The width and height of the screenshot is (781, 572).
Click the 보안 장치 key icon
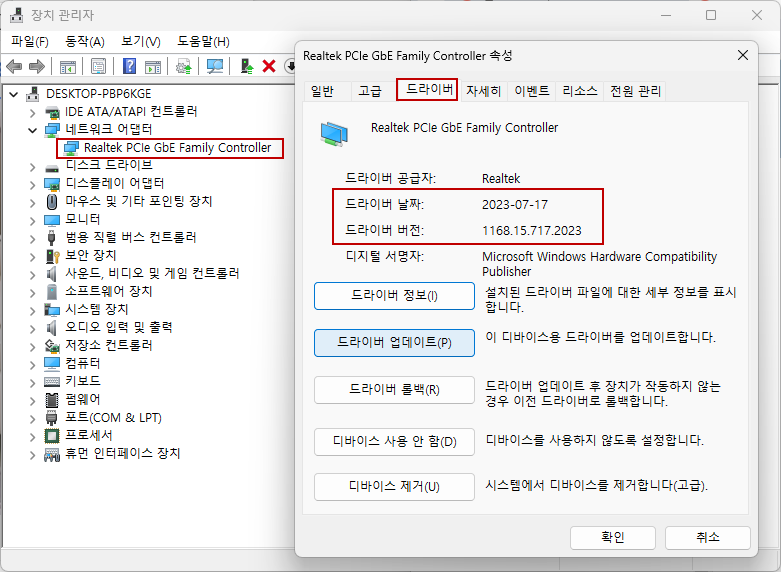tap(52, 256)
